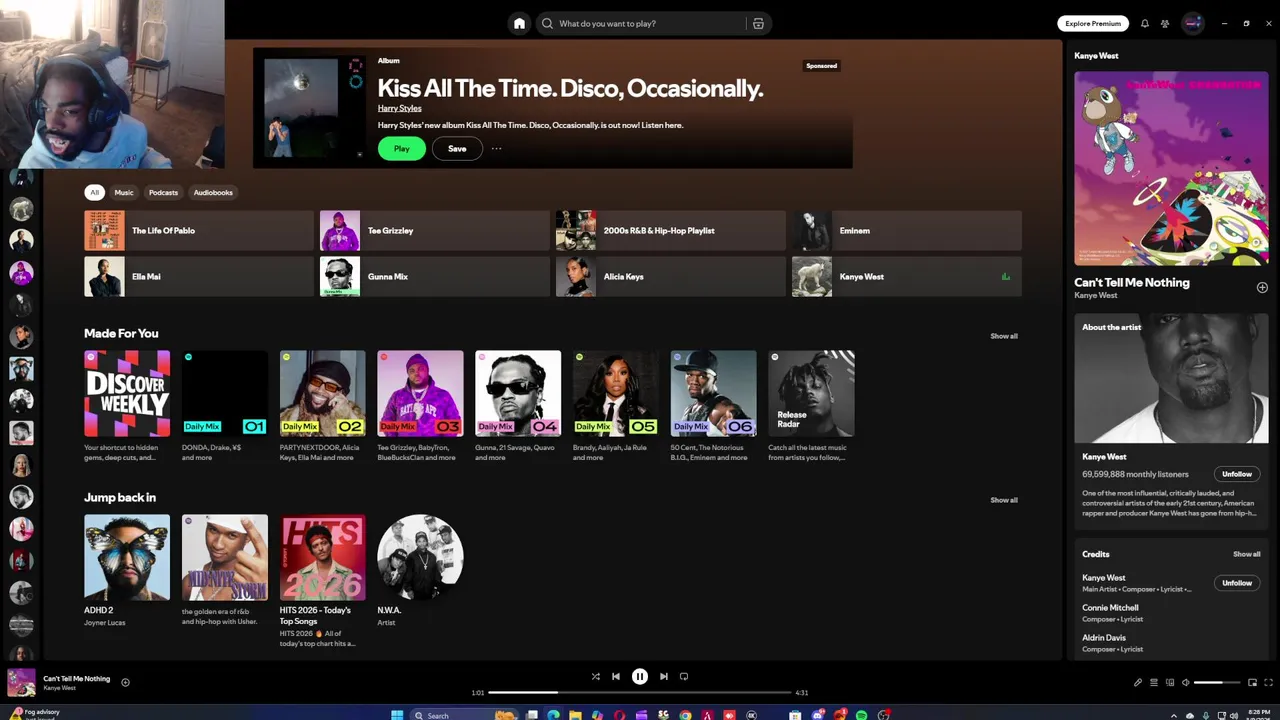Image resolution: width=1280 pixels, height=720 pixels.
Task: Open ADHD 2 album by Joyner Lucas
Action: [x=127, y=557]
